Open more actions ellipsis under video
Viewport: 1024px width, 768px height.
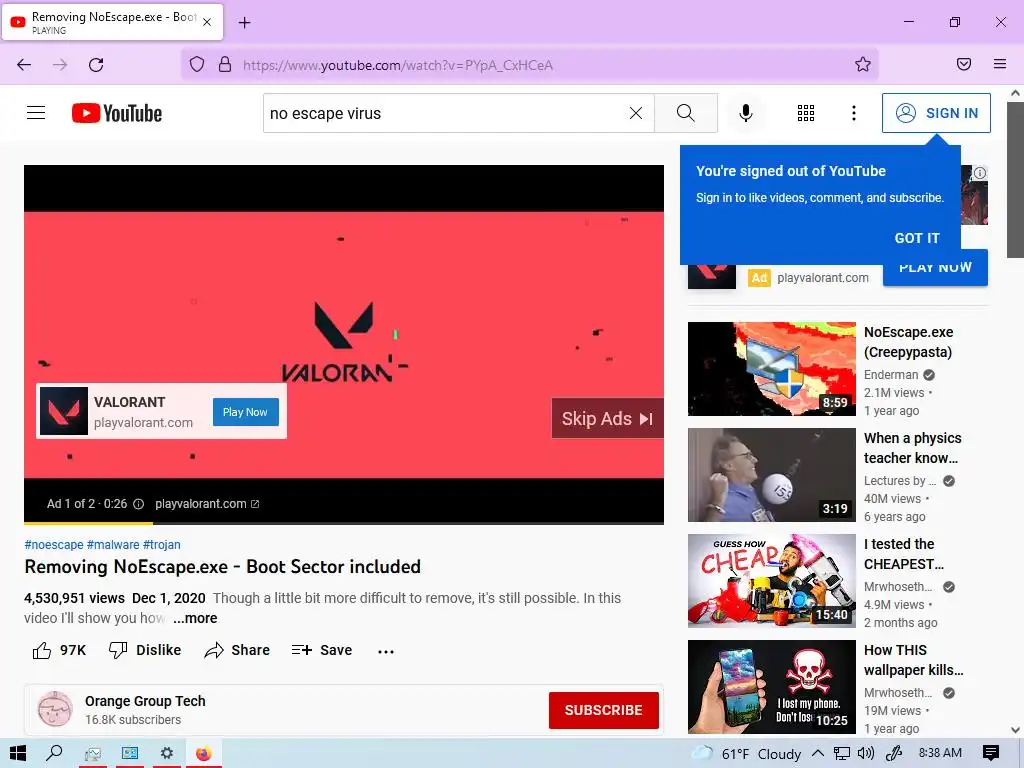pyautogui.click(x=386, y=651)
